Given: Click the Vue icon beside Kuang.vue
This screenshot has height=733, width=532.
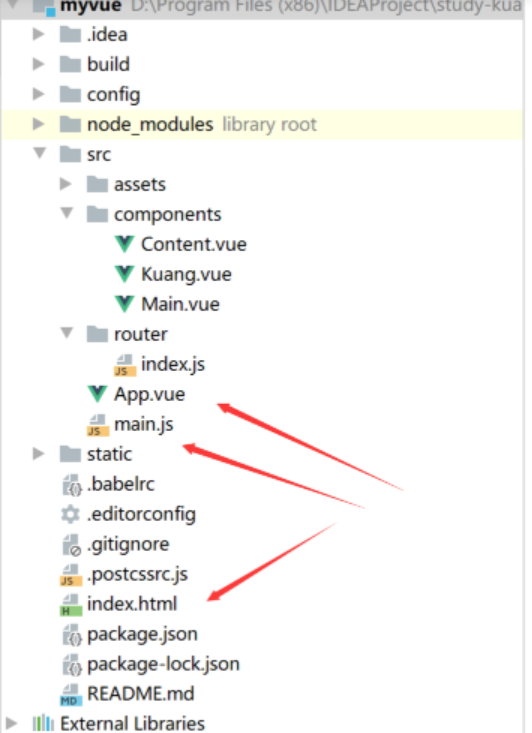Looking at the screenshot, I should (124, 274).
